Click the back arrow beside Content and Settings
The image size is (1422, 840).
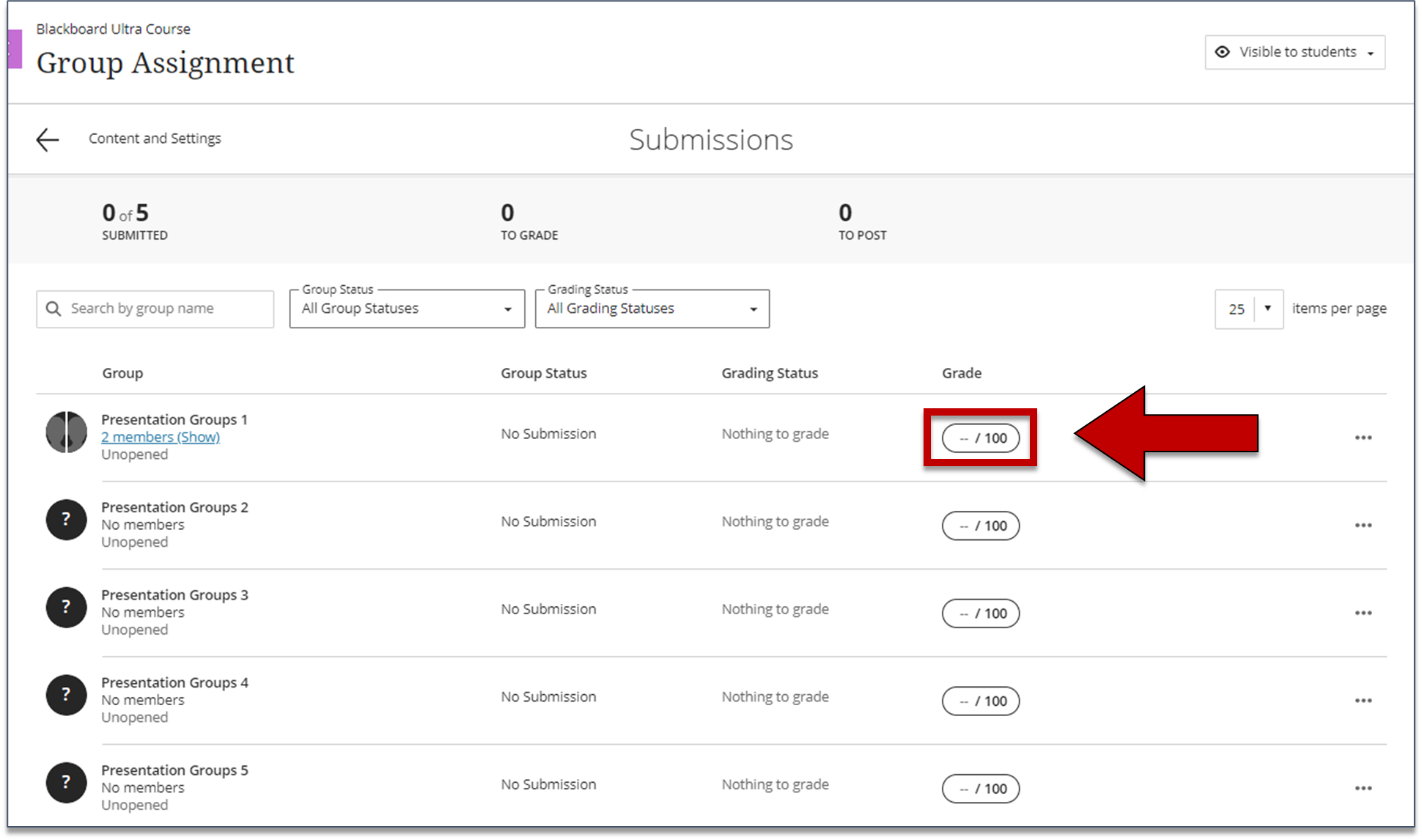(x=47, y=139)
